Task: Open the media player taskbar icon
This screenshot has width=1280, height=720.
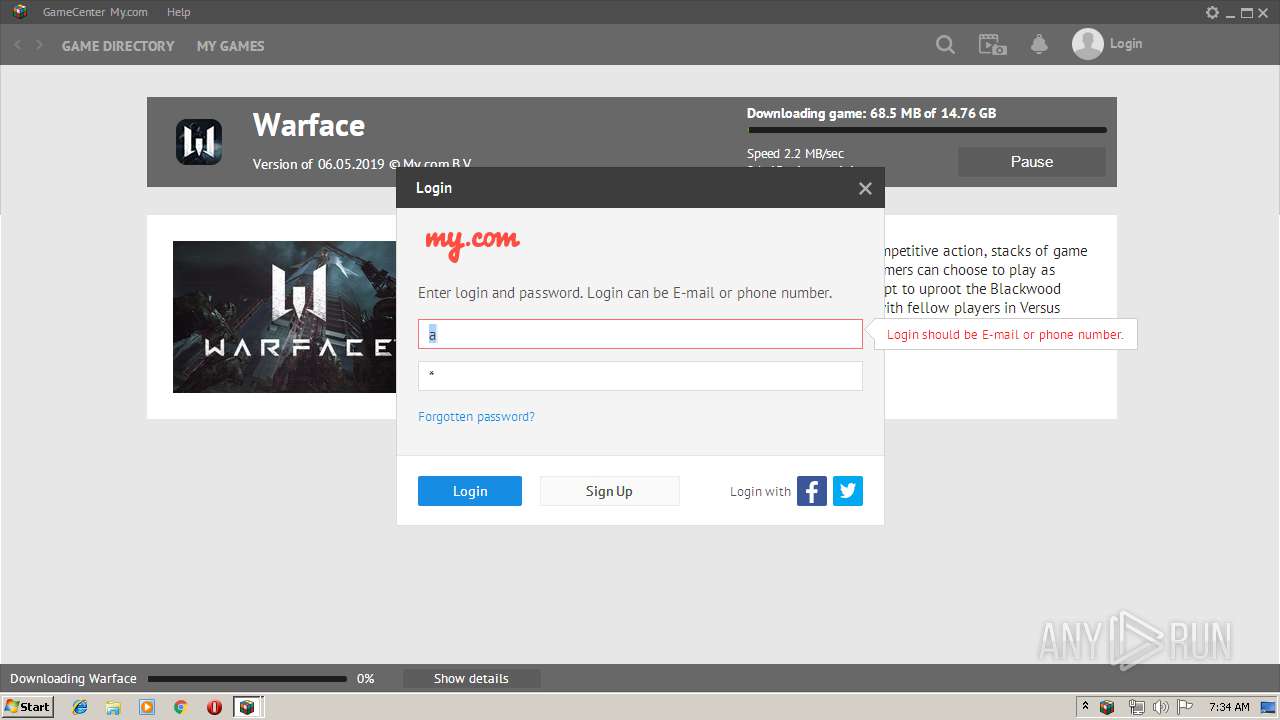Action: click(x=147, y=707)
